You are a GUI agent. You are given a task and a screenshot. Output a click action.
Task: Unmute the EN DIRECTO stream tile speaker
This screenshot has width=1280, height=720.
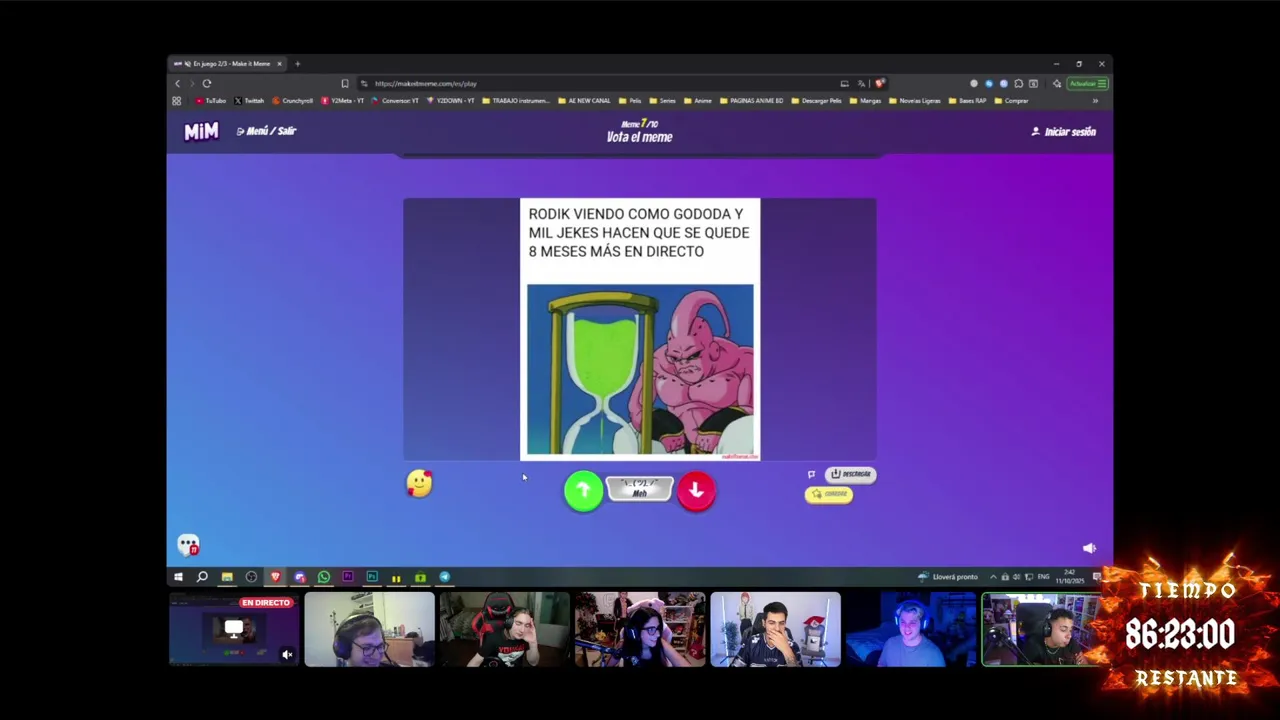(x=287, y=655)
